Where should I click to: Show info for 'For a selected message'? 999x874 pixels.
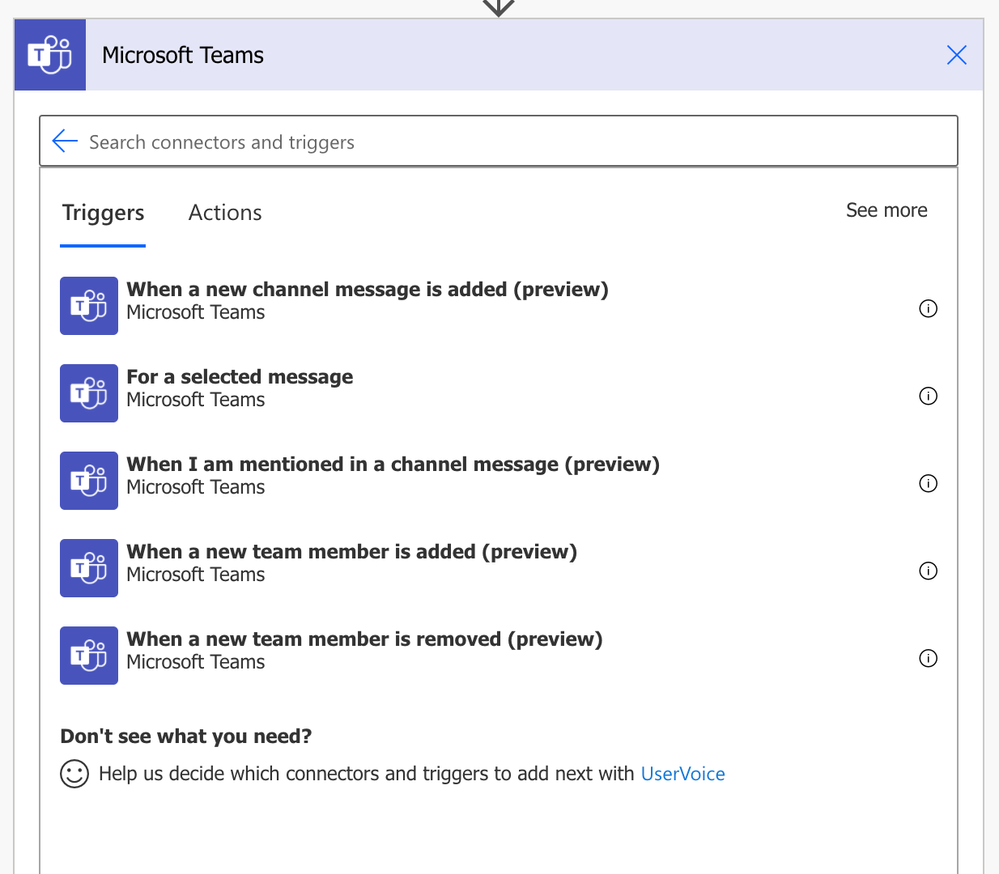[x=928, y=396]
